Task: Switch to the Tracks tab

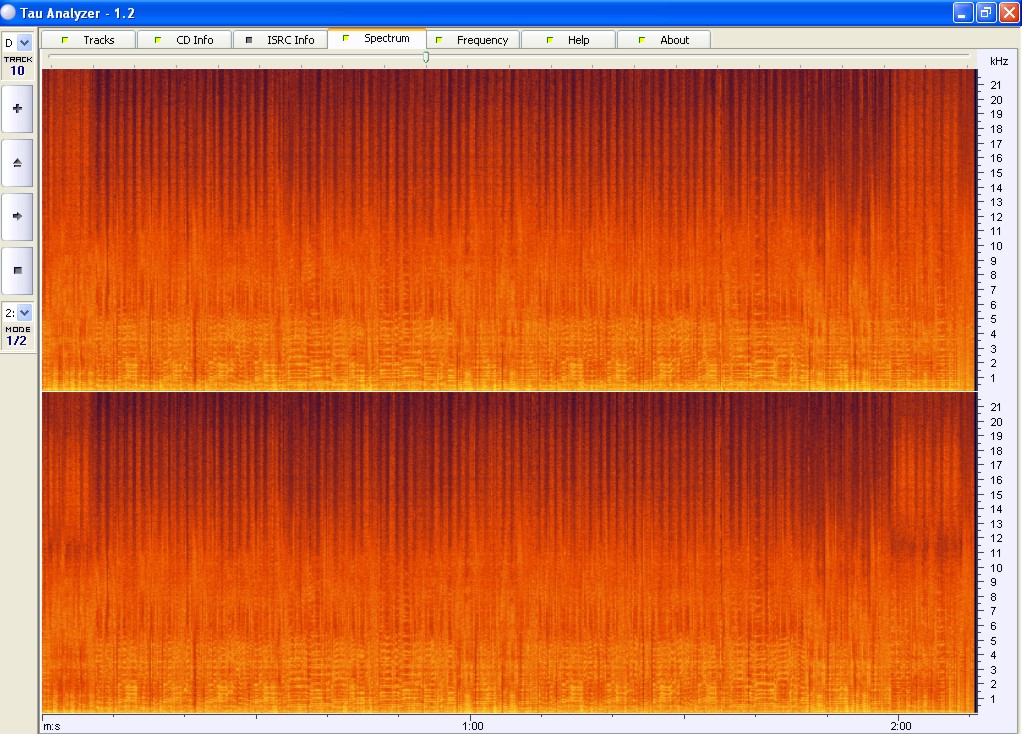Action: click(x=87, y=40)
